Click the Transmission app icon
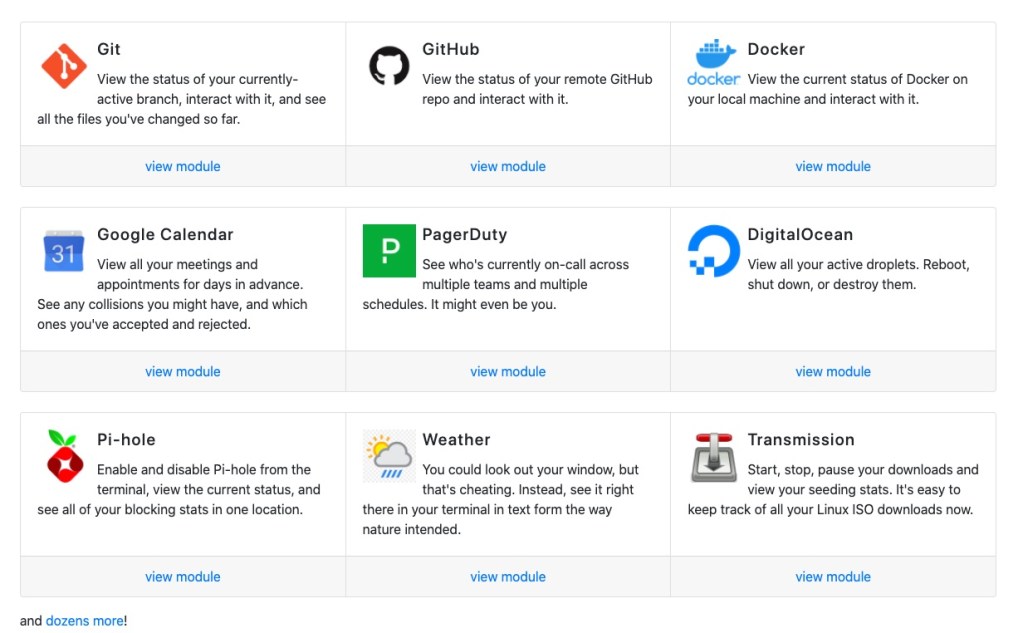Viewport: 1023px width, 633px height. pyautogui.click(x=714, y=456)
